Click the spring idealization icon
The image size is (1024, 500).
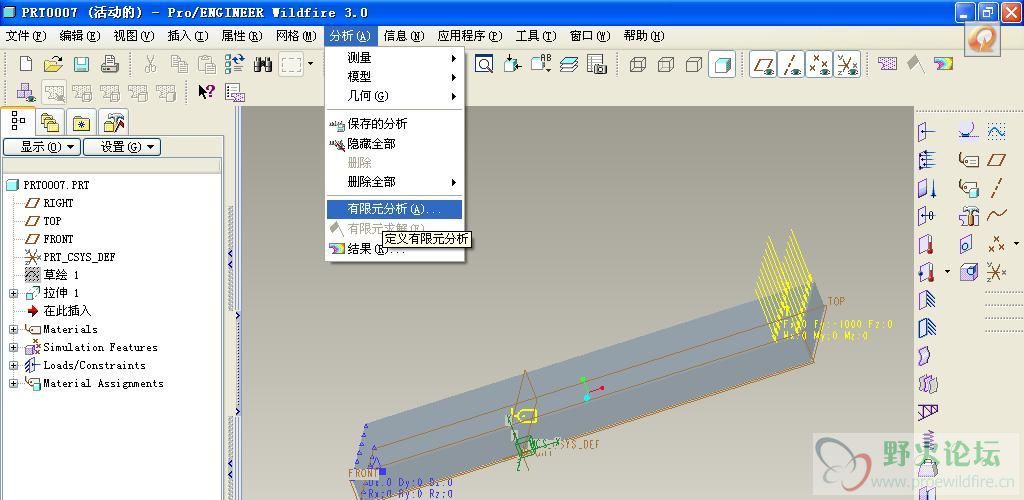pos(927,440)
